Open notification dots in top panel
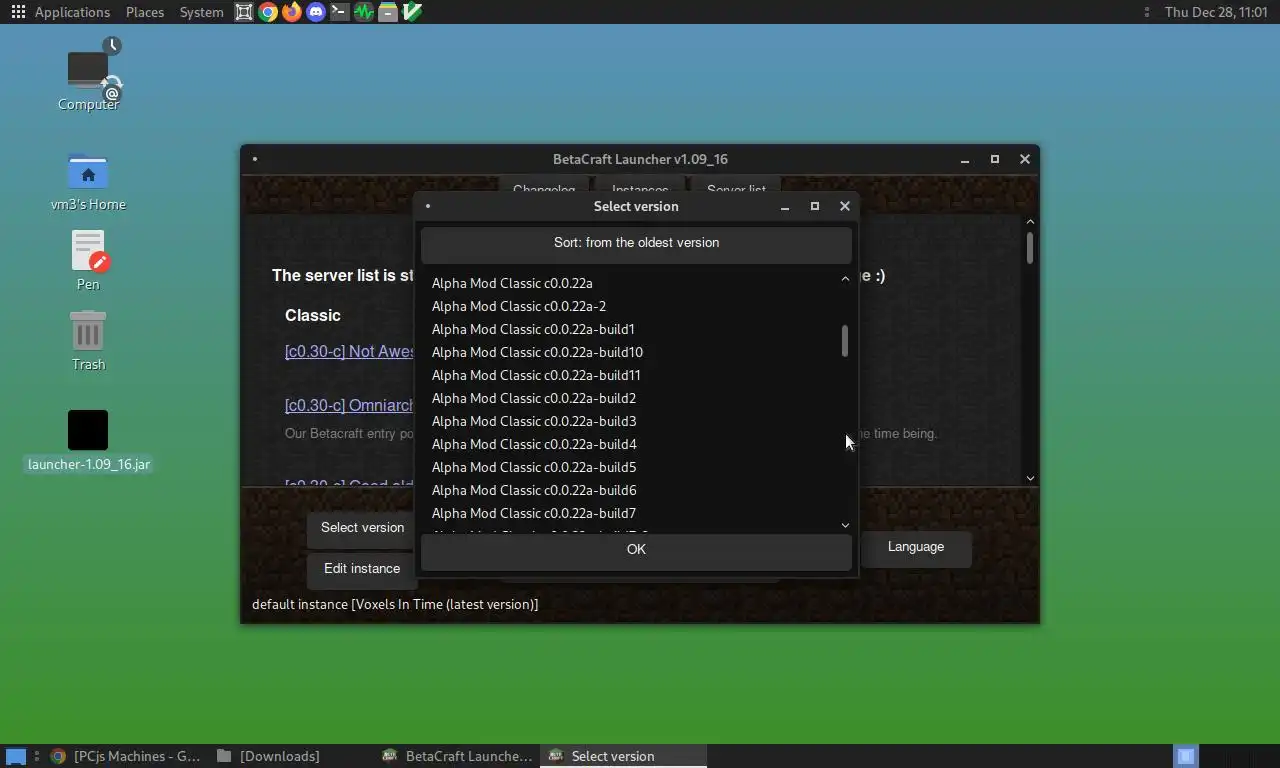 1146,12
